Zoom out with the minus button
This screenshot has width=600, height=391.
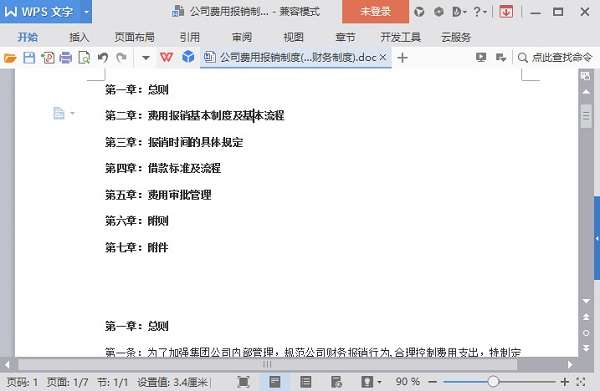pos(432,382)
